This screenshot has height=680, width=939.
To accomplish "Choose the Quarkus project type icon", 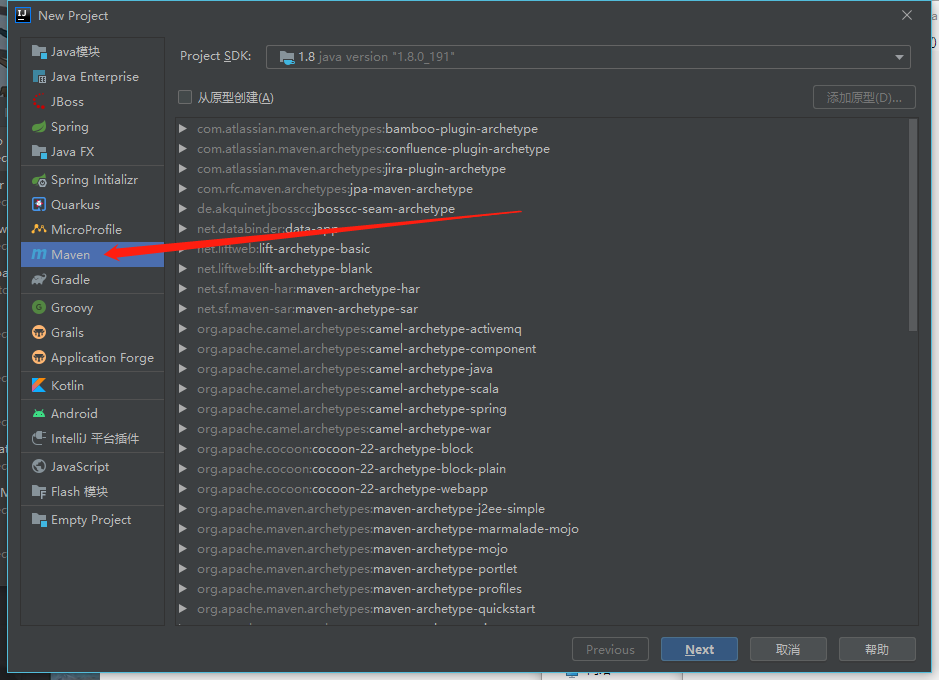I will tap(39, 205).
